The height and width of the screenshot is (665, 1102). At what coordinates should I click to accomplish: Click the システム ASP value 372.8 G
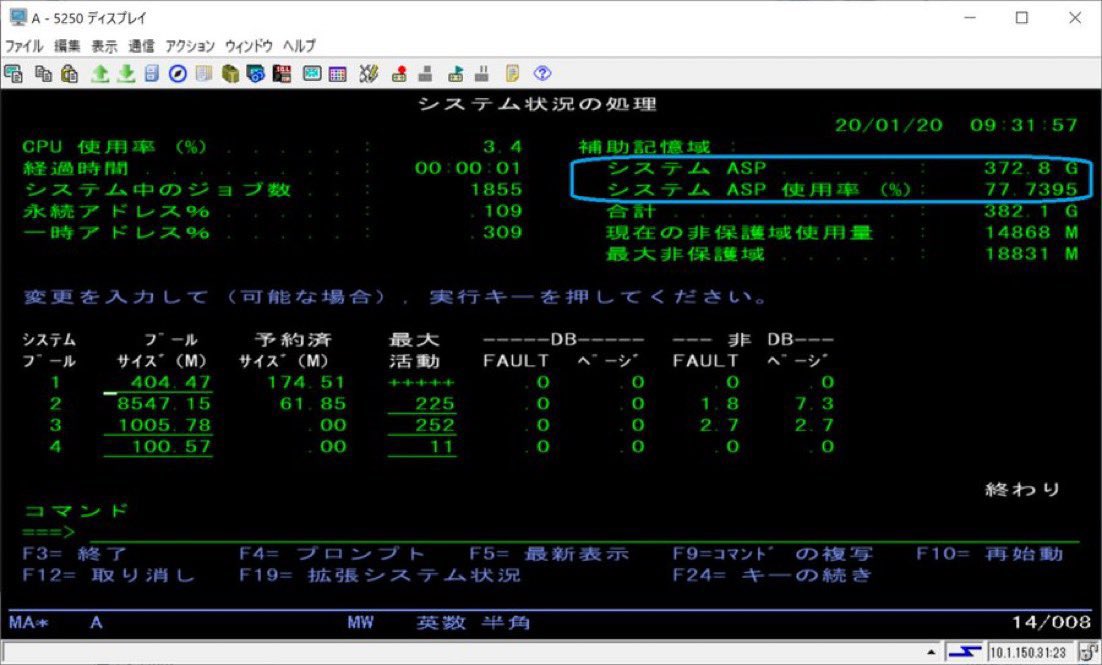point(1031,168)
